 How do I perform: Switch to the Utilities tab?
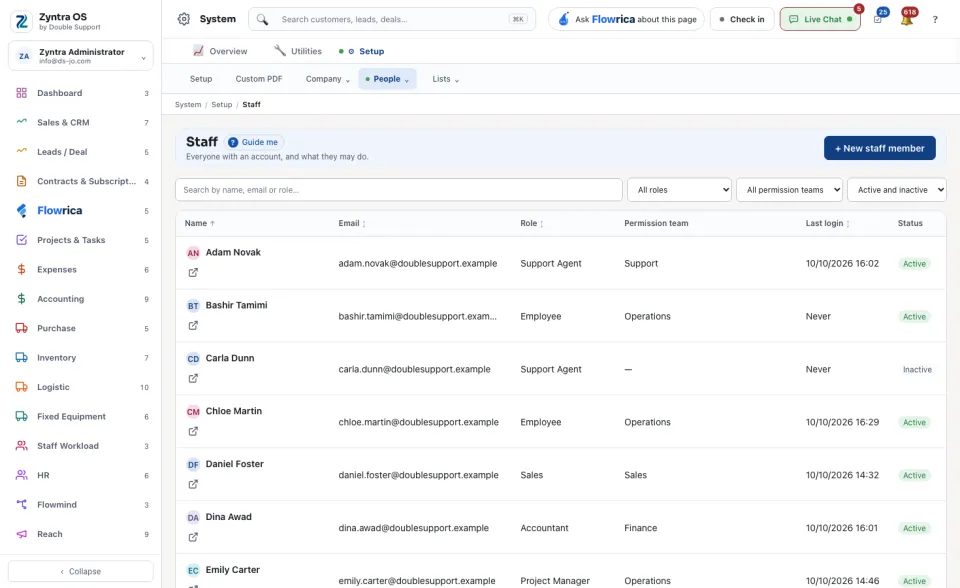click(x=298, y=51)
